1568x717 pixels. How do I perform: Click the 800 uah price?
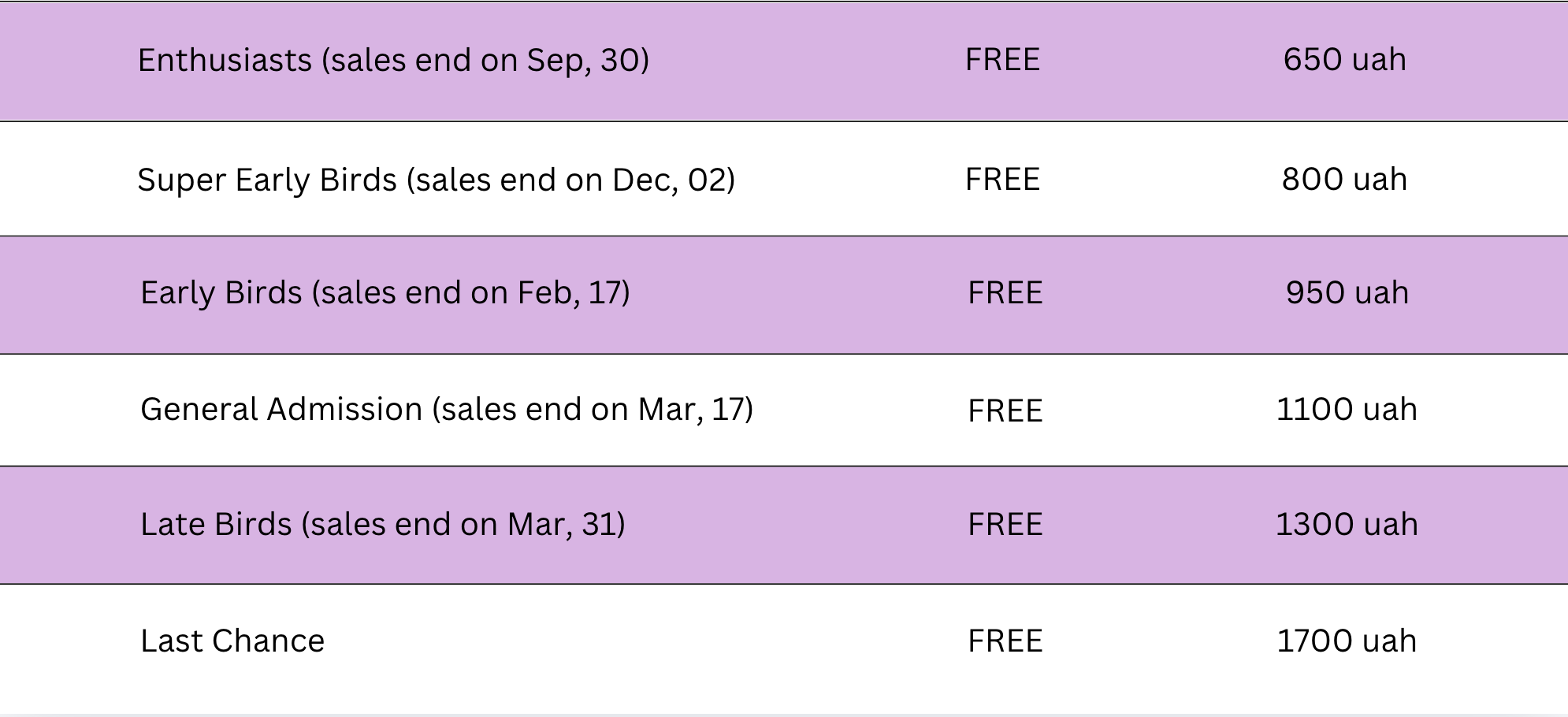click(1344, 180)
